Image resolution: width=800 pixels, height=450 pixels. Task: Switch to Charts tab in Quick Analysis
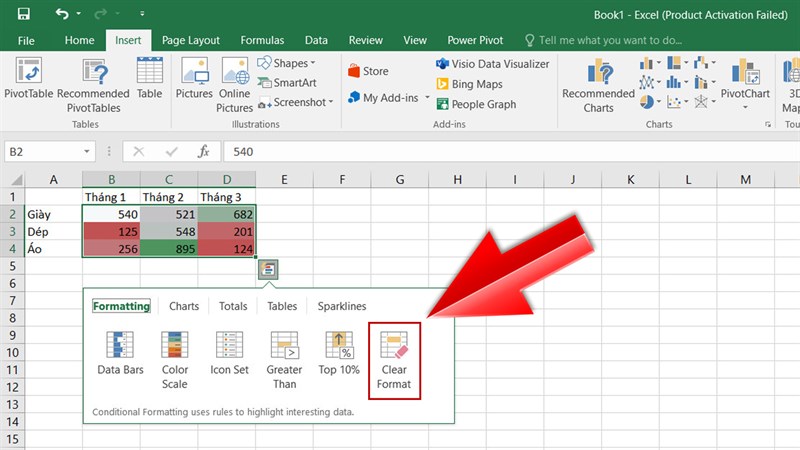pyautogui.click(x=184, y=306)
